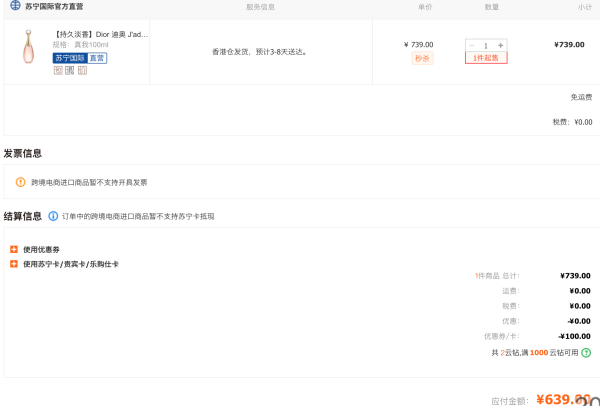Click the first small service icon under badge

(x=58, y=70)
